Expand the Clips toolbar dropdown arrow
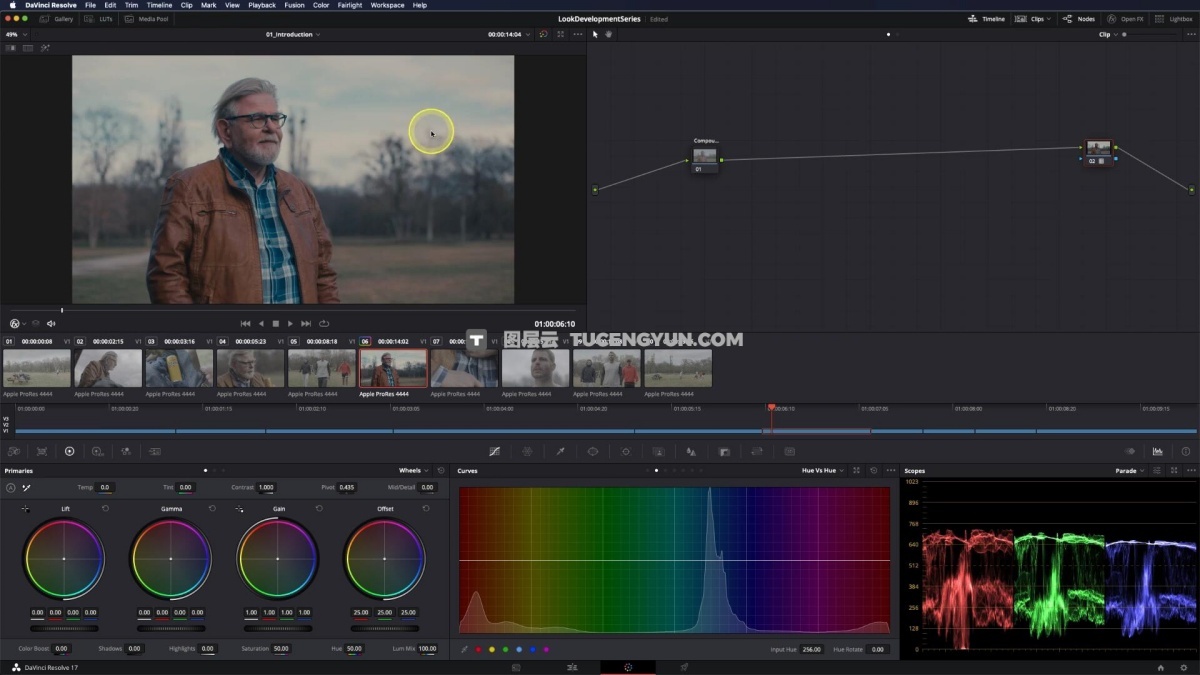 point(1048,19)
